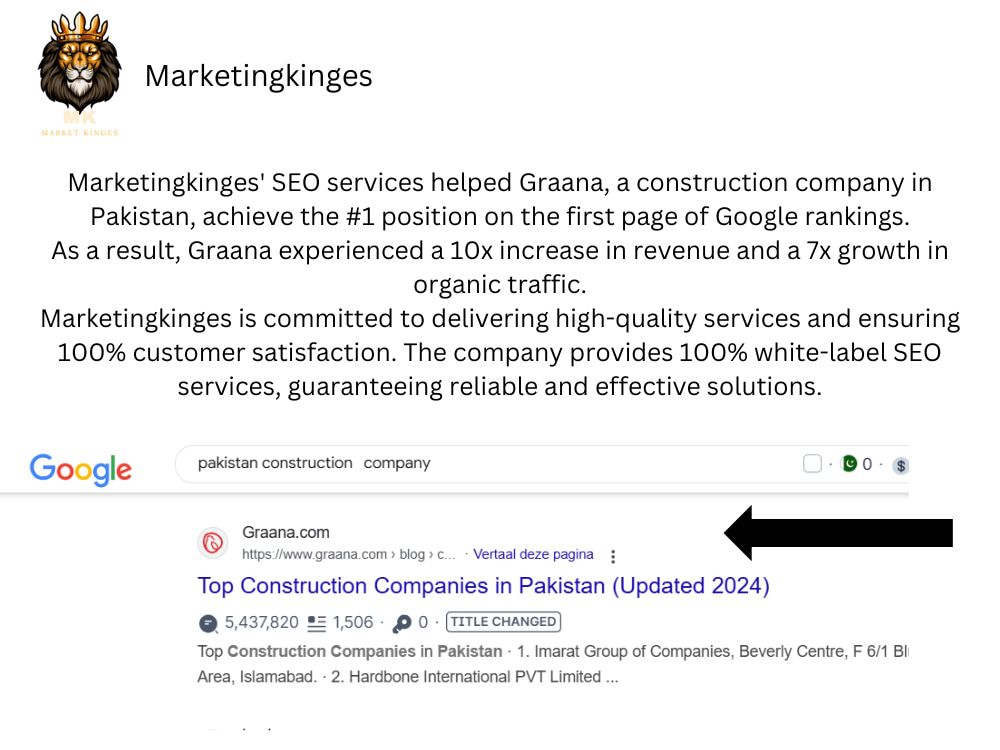This screenshot has width=1000, height=750.
Task: Click the Marketingkinges heading text
Action: (258, 76)
